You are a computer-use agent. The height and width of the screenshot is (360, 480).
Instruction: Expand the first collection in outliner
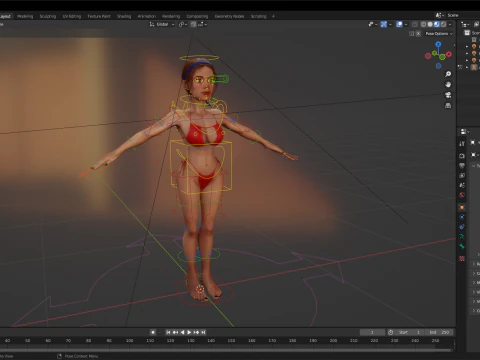pyautogui.click(x=467, y=46)
